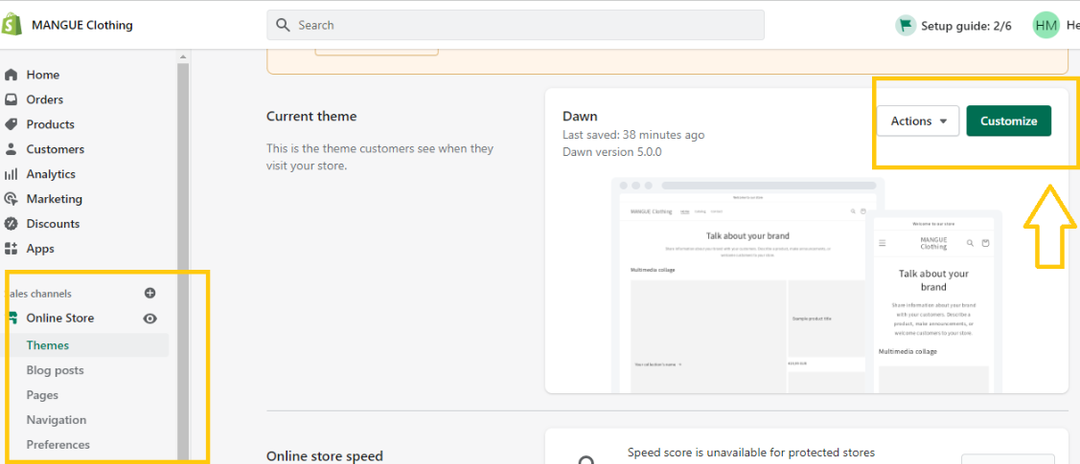The image size is (1080, 464).
Task: Select Online Store sales channel
Action: (x=60, y=318)
